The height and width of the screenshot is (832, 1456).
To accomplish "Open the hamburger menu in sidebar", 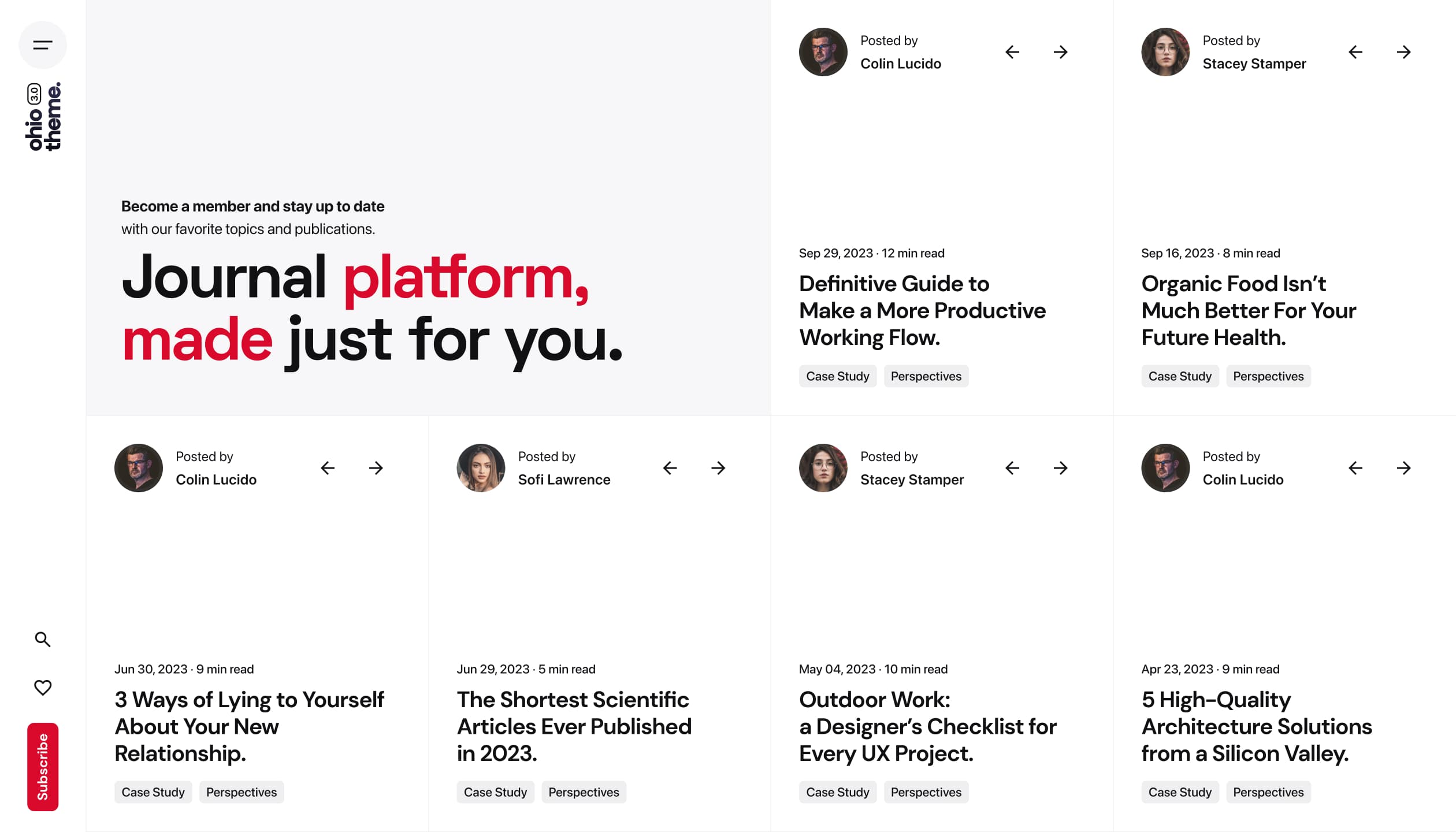I will coord(43,45).
